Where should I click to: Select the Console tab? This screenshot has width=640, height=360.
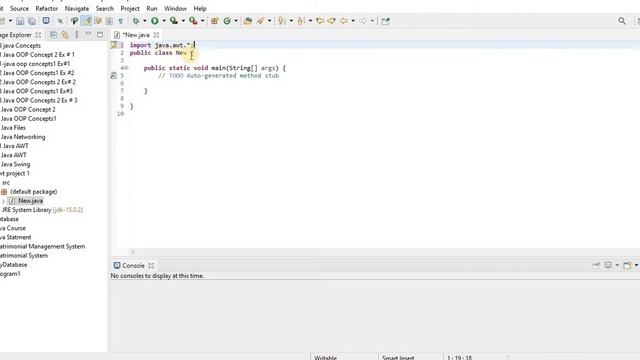133,266
